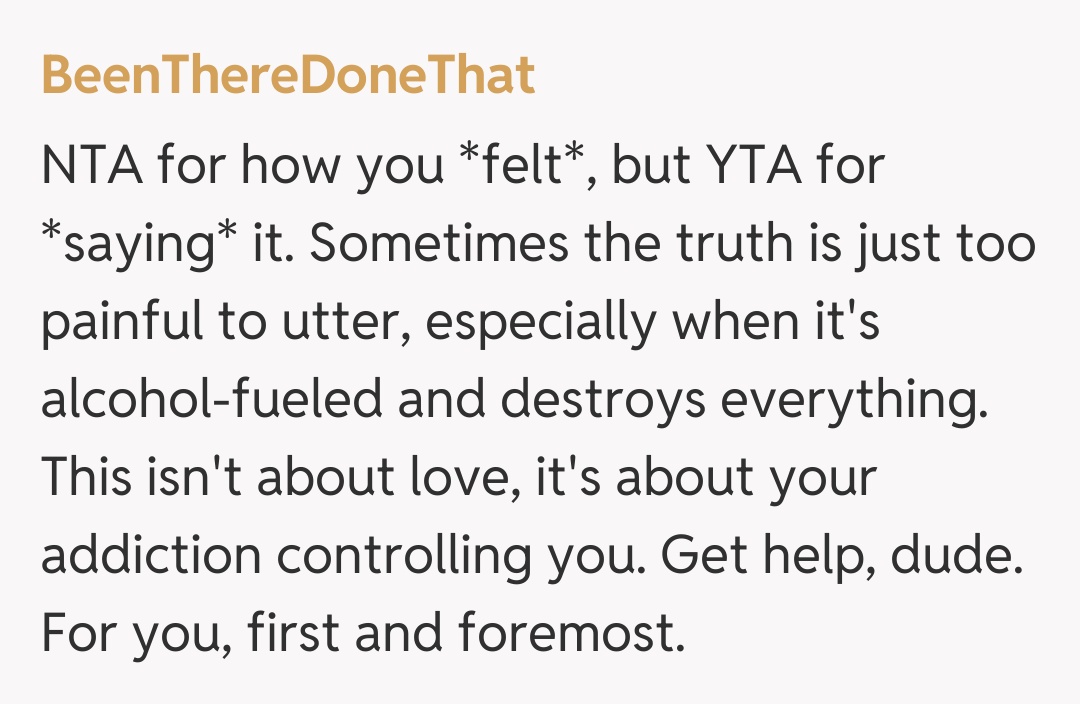Screen dimensions: 1080x704
Task: Click the word "foremost" ending the comment
Action: tap(569, 635)
